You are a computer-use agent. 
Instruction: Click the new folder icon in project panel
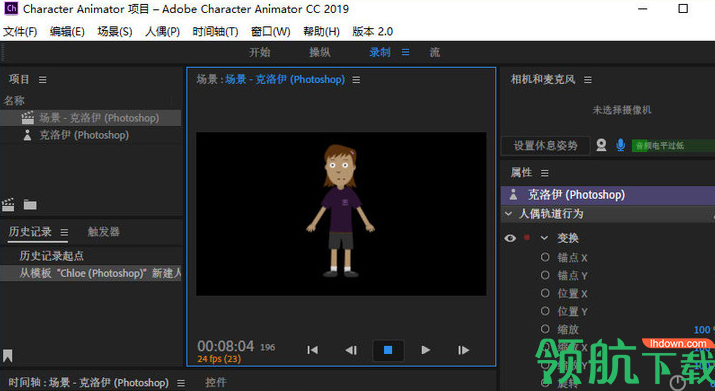[30, 204]
